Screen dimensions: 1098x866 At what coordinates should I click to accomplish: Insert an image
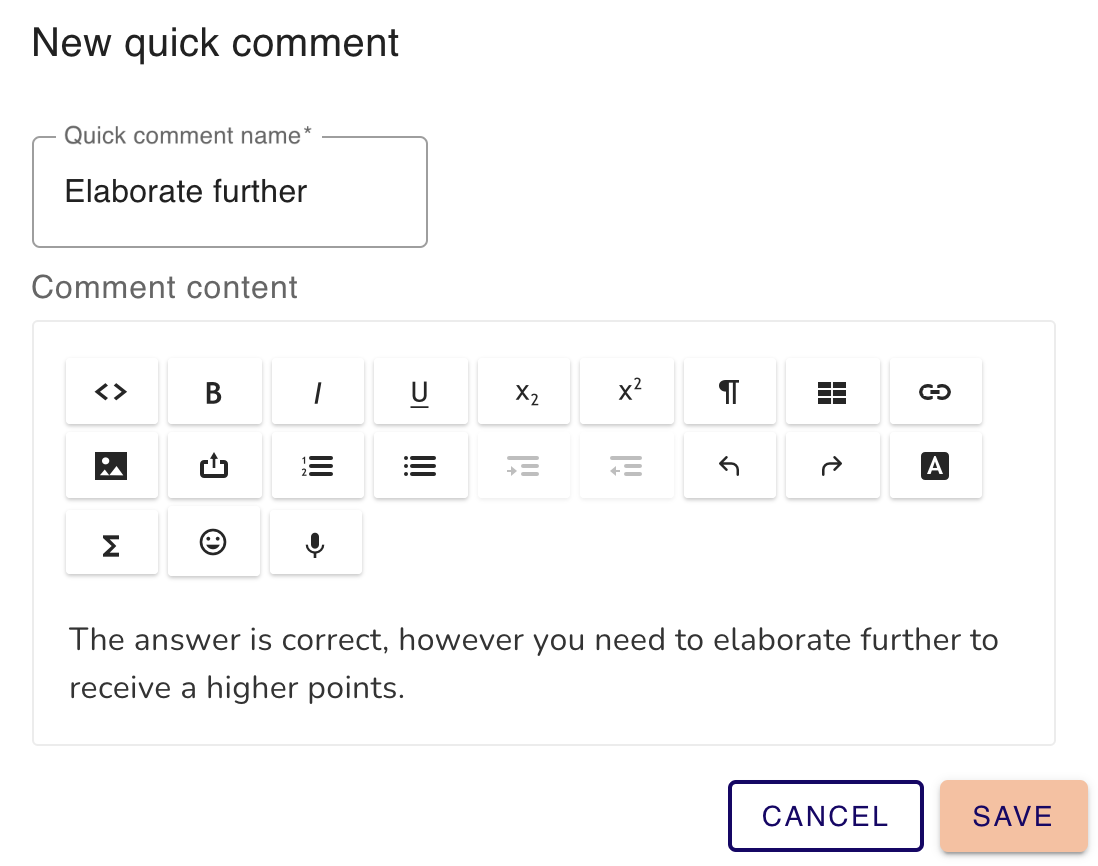pos(111,466)
